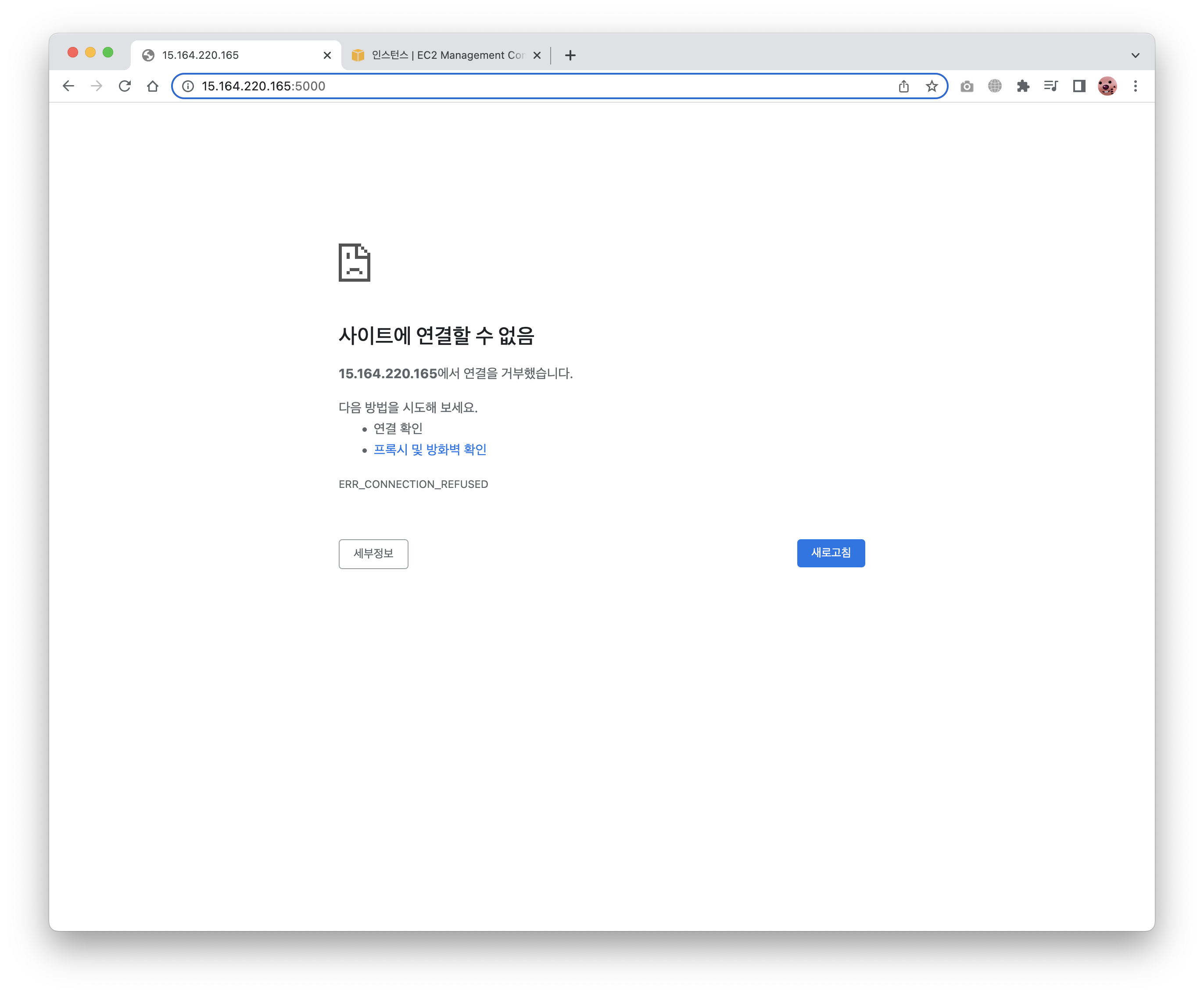Screen dimensions: 1204x996
Task: Click the 사이트에 연결할 수 없음 heading
Action: click(436, 336)
